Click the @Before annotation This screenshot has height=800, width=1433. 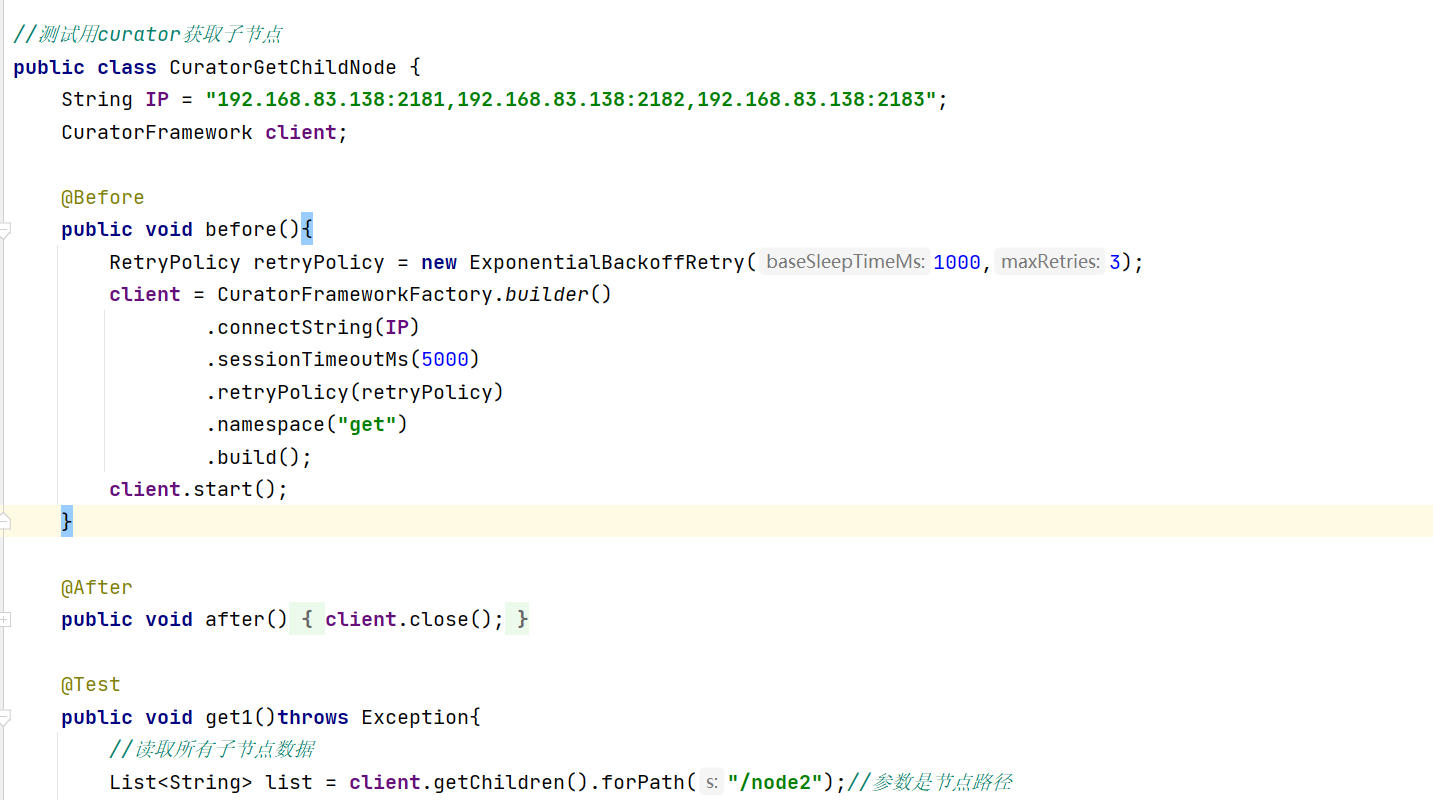pyautogui.click(x=103, y=197)
